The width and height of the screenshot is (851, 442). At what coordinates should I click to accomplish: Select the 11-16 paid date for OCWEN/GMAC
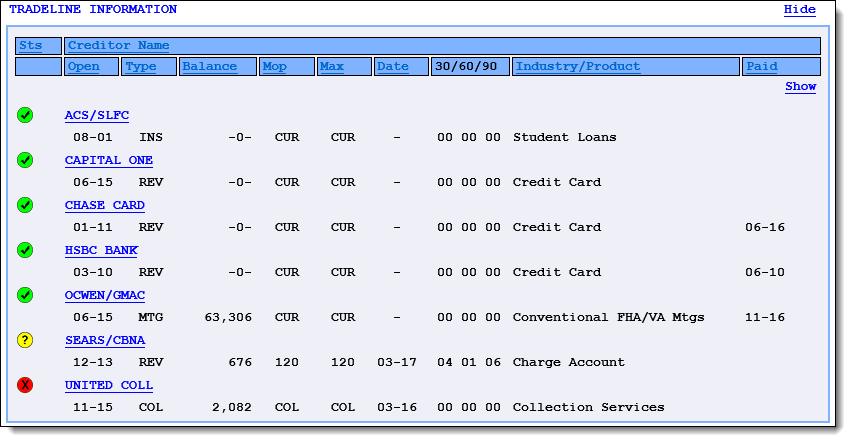tap(765, 318)
